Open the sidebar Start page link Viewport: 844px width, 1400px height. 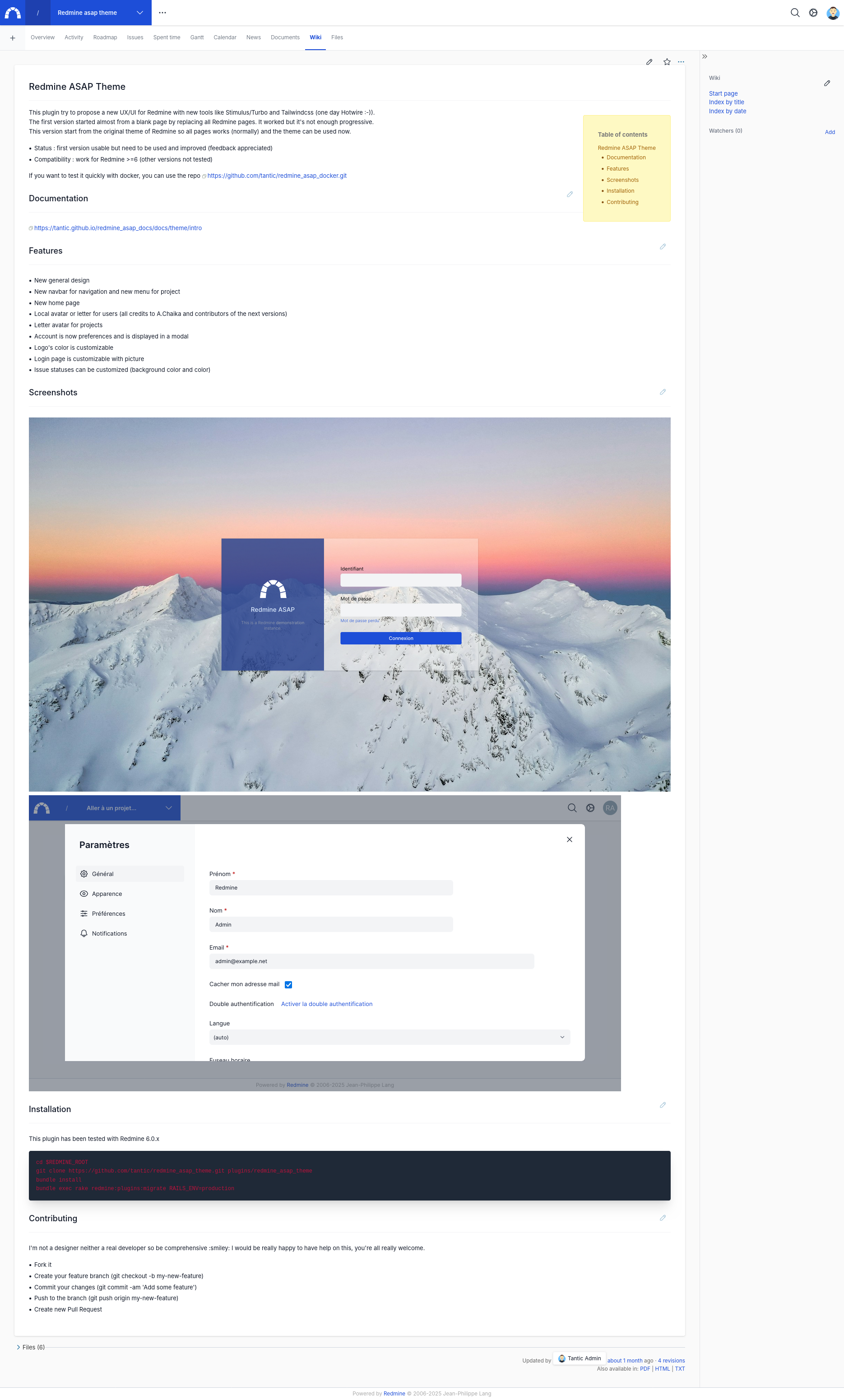point(723,94)
